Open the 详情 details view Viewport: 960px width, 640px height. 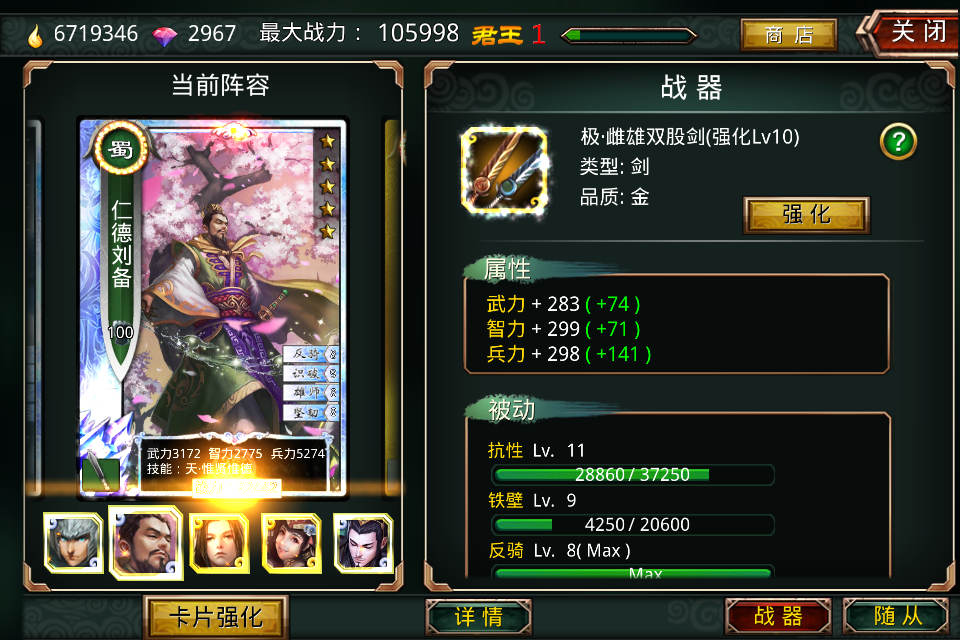(478, 617)
